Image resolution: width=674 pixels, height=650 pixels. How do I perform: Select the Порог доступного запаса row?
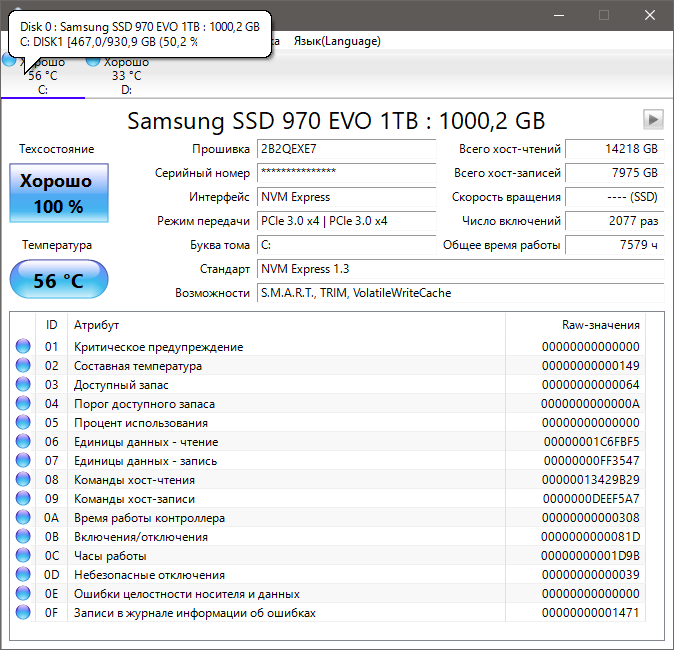(x=328, y=403)
